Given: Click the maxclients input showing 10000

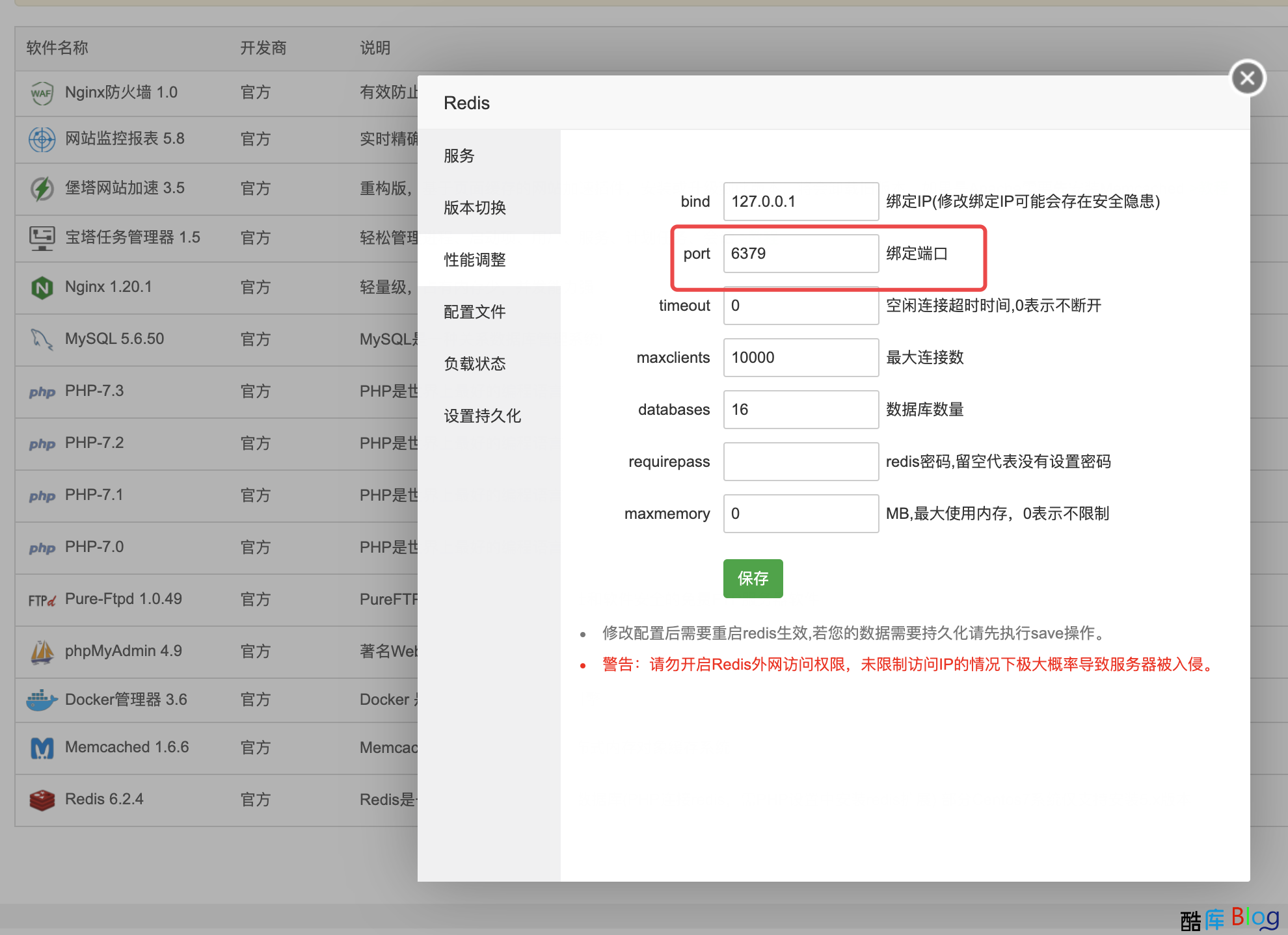Looking at the screenshot, I should tap(801, 358).
